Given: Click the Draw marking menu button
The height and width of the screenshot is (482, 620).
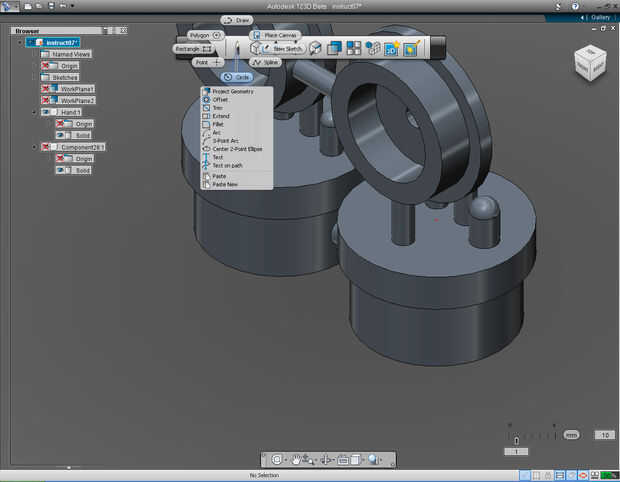Looking at the screenshot, I should pyautogui.click(x=237, y=20).
